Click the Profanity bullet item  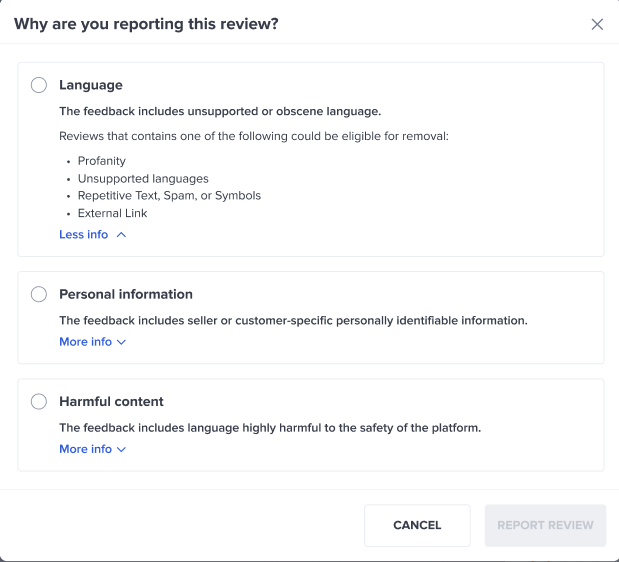point(102,160)
